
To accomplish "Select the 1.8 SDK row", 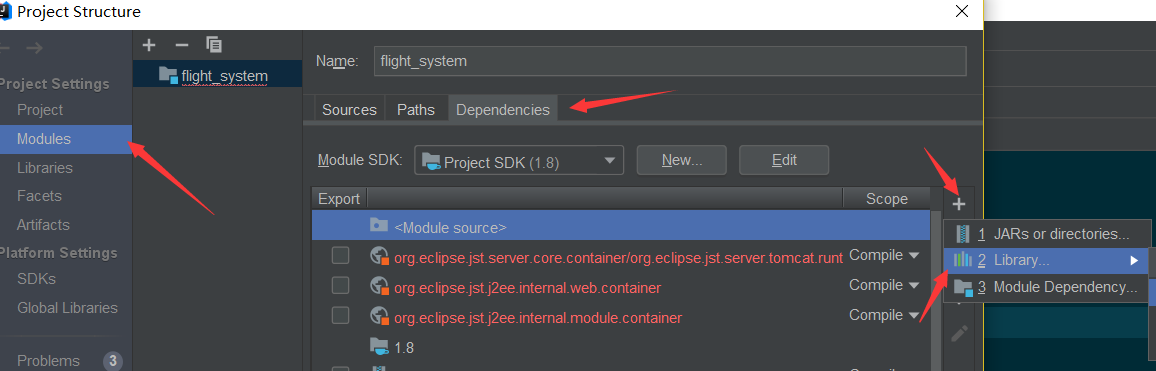I will (621, 347).
